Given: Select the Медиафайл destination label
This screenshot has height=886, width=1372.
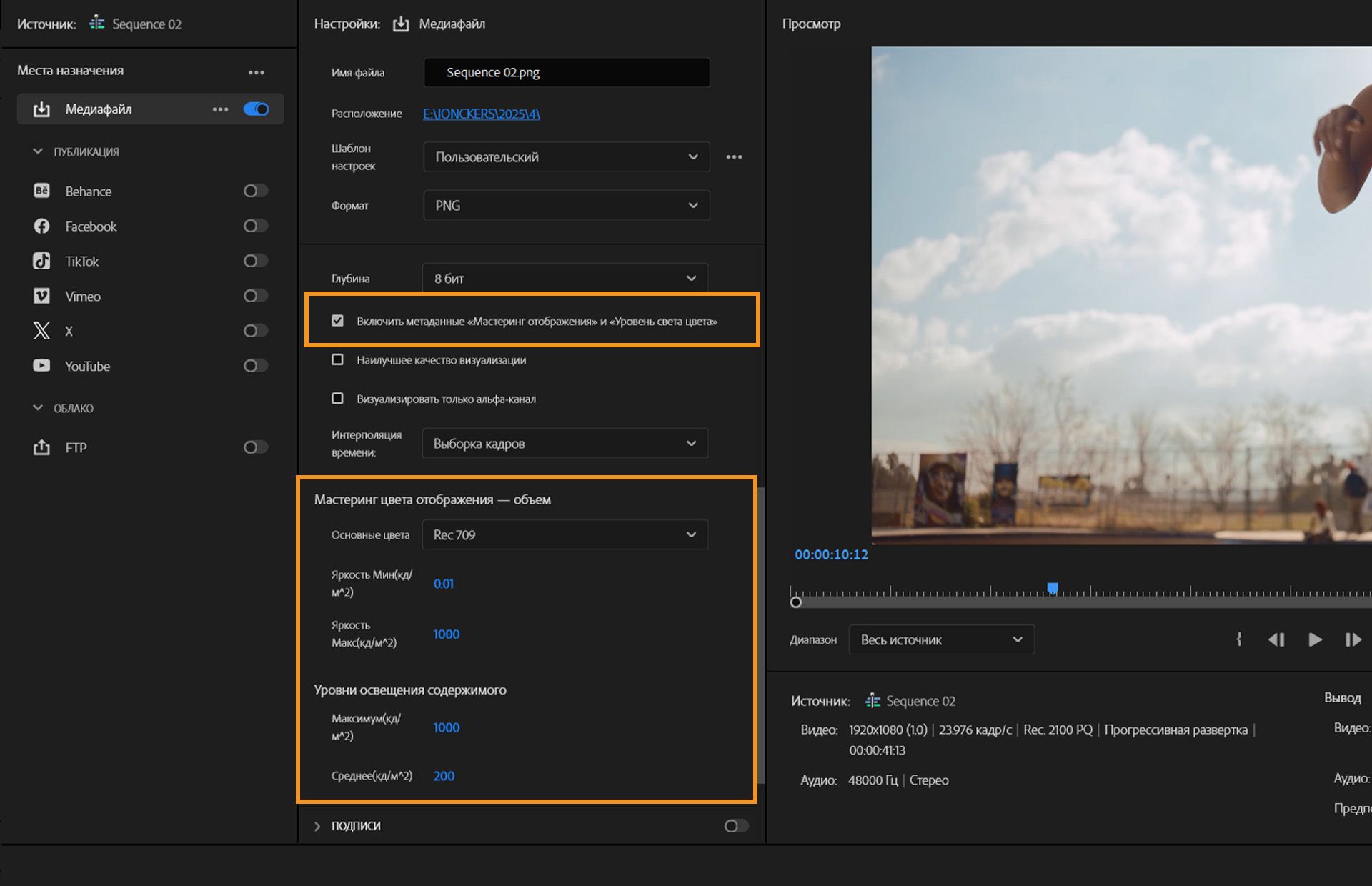Looking at the screenshot, I should click(99, 109).
